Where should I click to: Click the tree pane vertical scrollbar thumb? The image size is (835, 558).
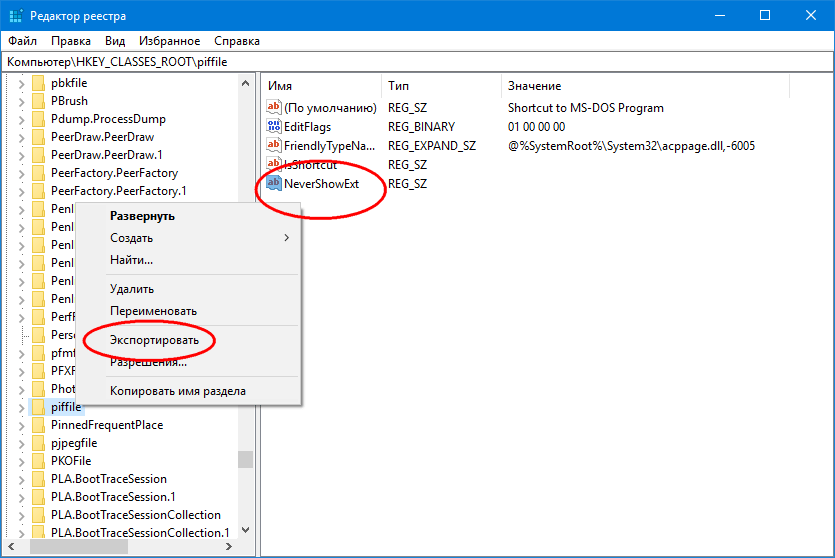coord(245,459)
